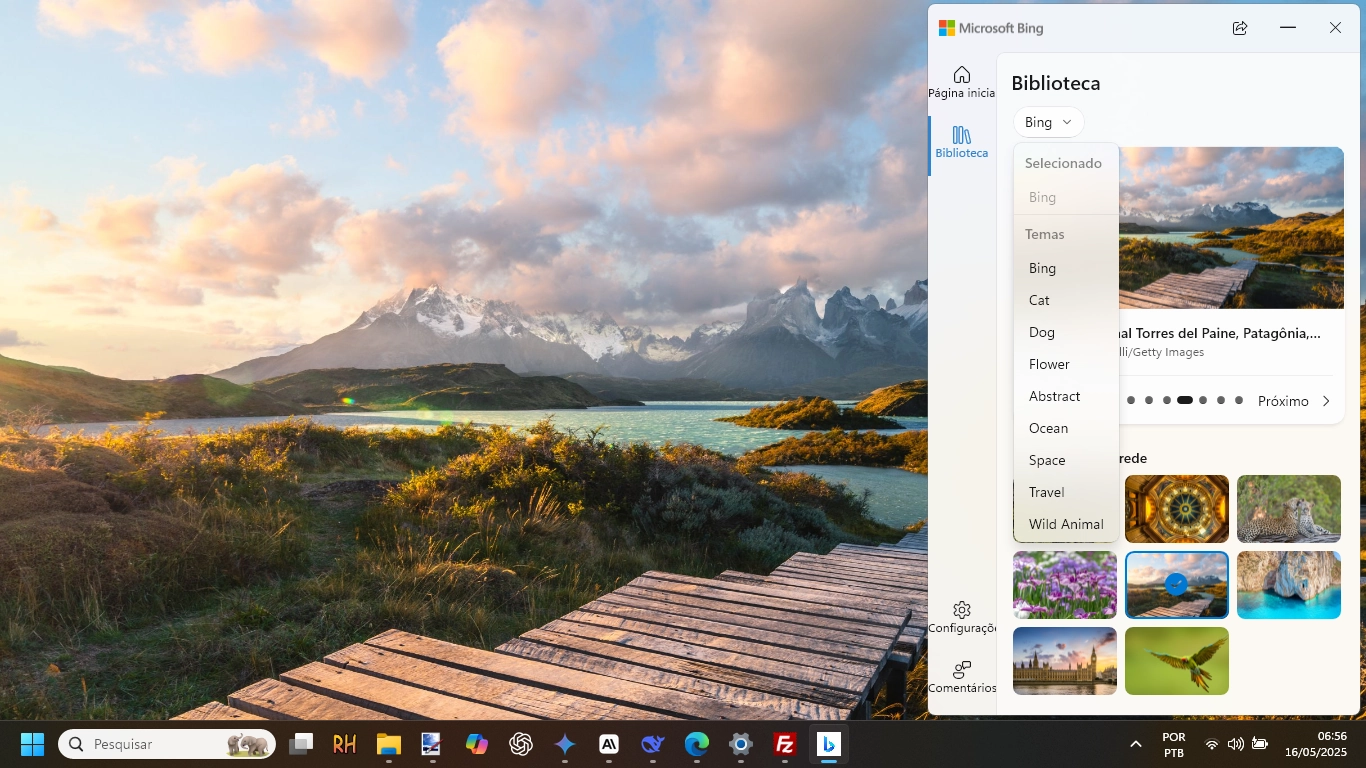
Task: Minimize the Microsoft Bing window
Action: 1288,28
